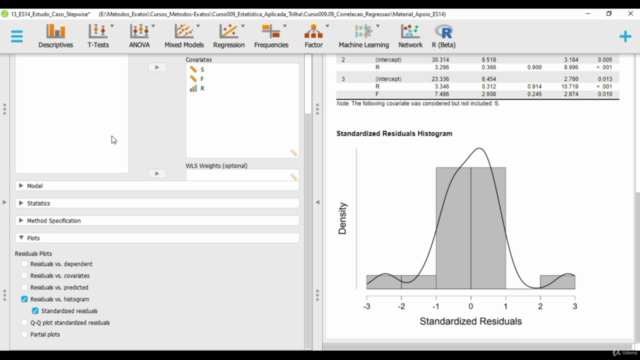Open the Frequencies dropdown arrow

[285, 26]
